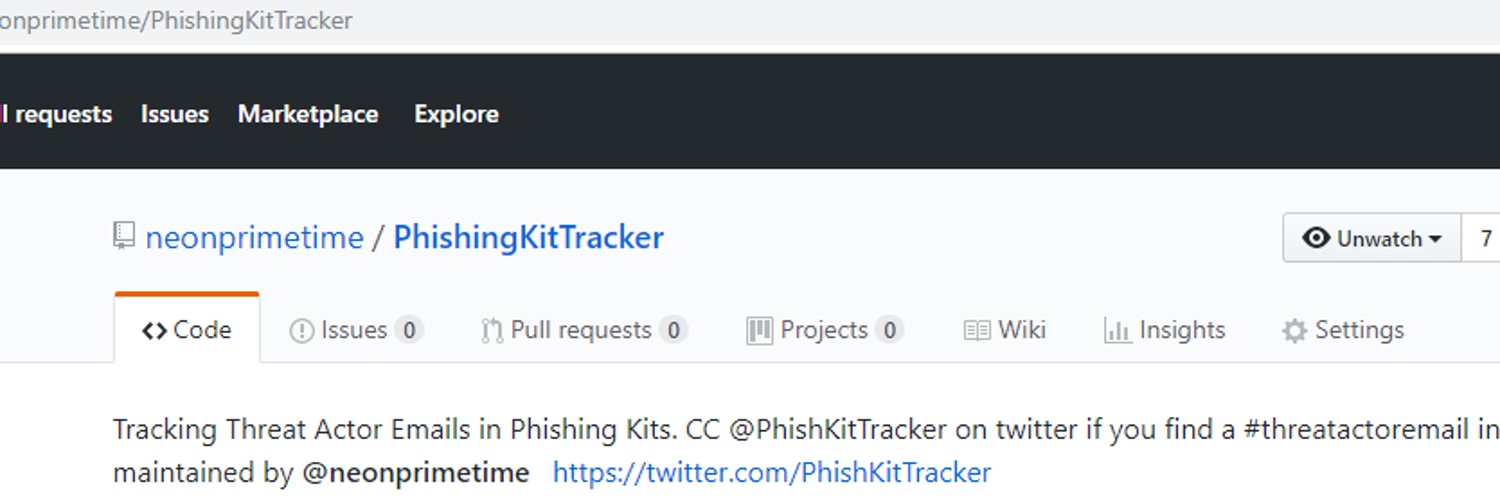Click the Projects board icon
Viewport: 1500px width, 500px height.
[x=760, y=331]
